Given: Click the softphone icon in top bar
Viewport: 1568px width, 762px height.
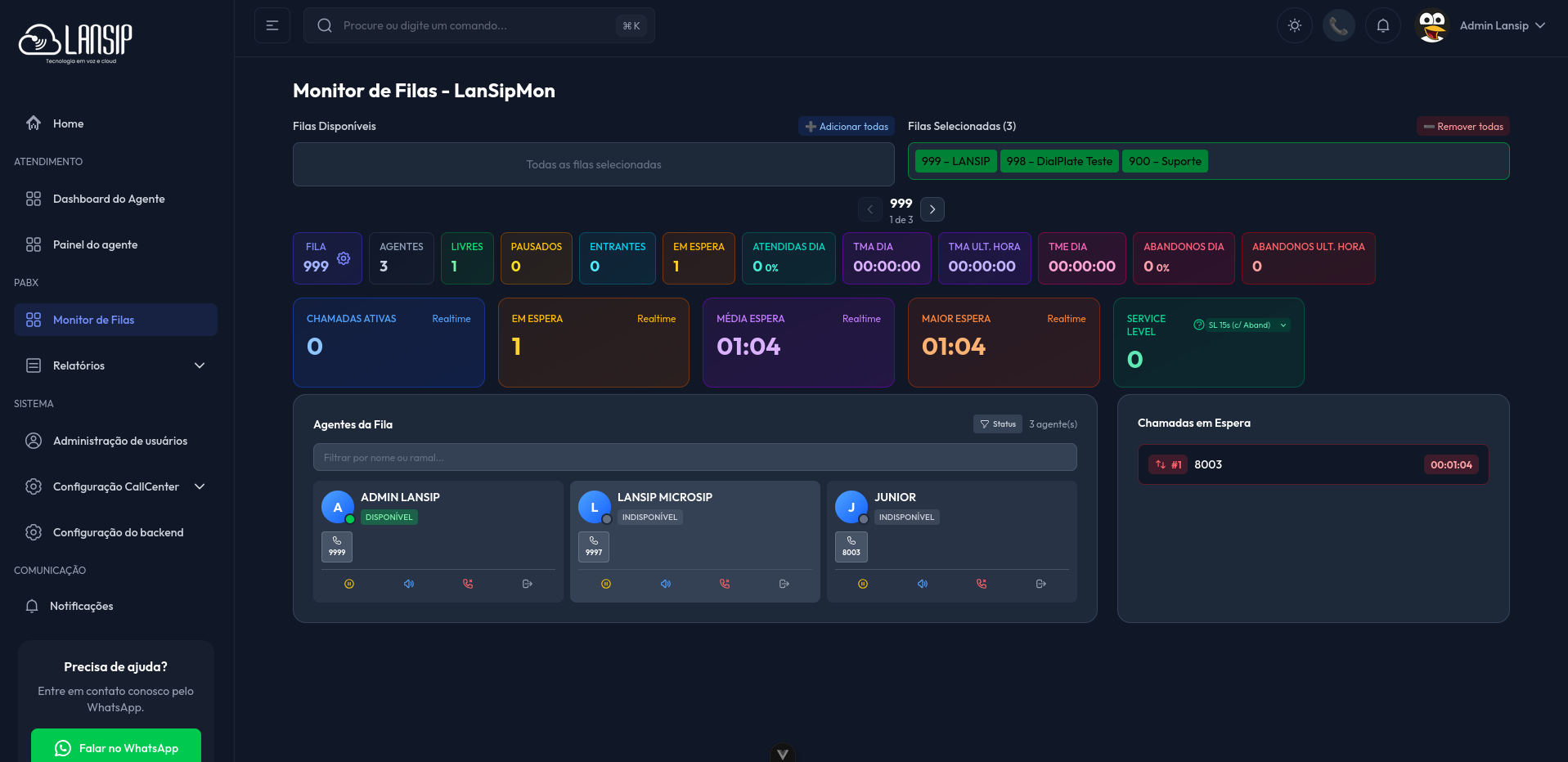Looking at the screenshot, I should (x=1338, y=25).
